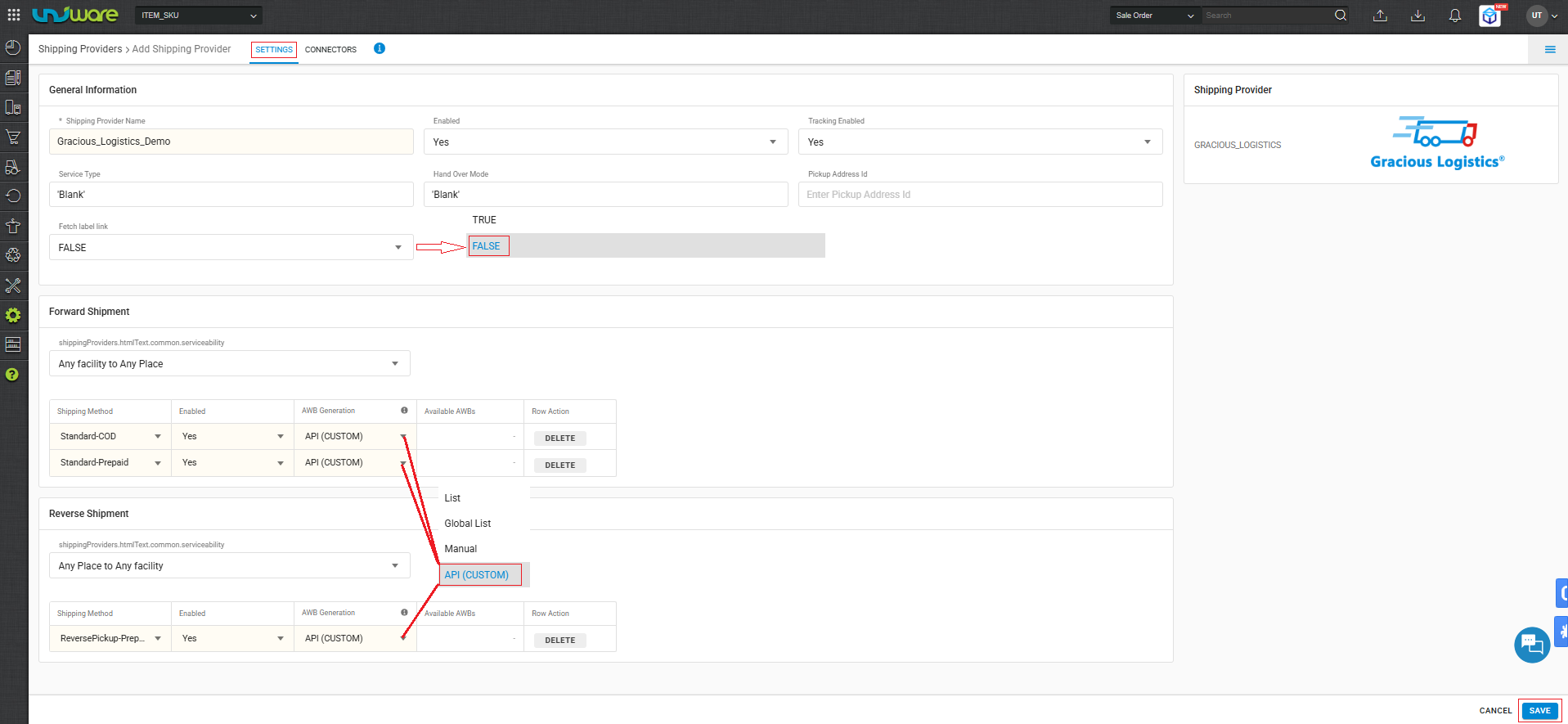Select TRUE in the Fetch label options
Viewport: 1568px width, 724px height.
tap(484, 220)
